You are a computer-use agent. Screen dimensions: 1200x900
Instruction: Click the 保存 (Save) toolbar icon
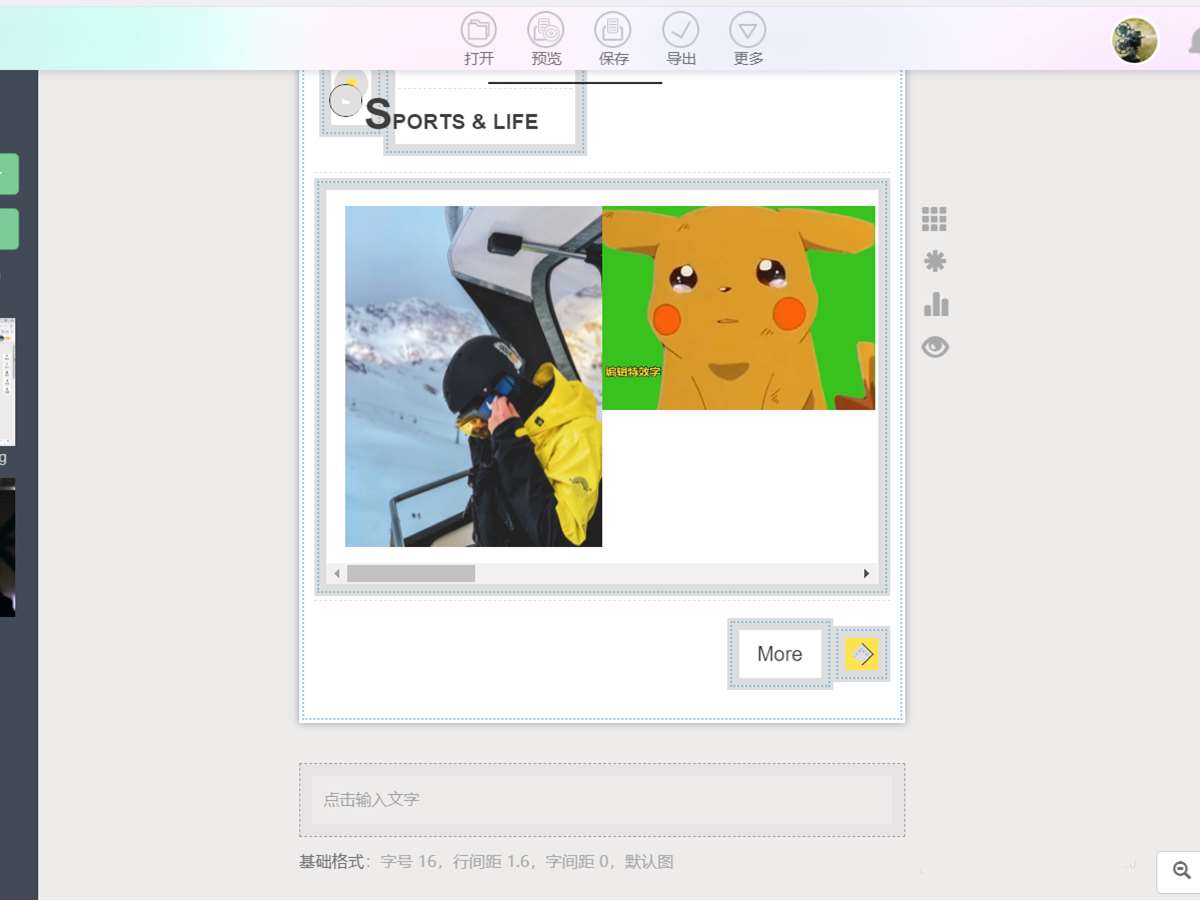click(x=613, y=29)
